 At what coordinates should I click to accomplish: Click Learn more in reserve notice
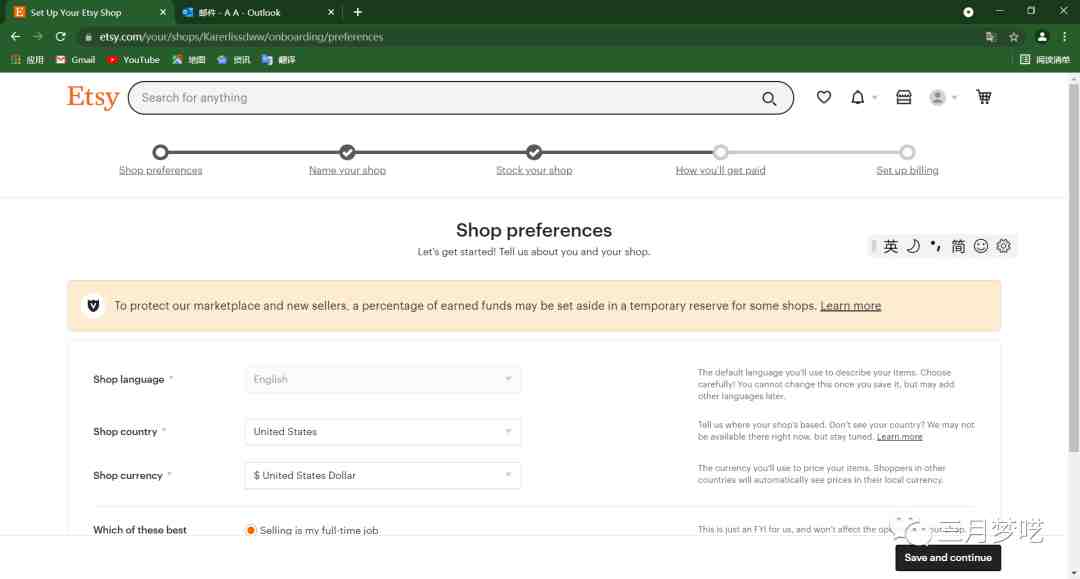tap(851, 306)
